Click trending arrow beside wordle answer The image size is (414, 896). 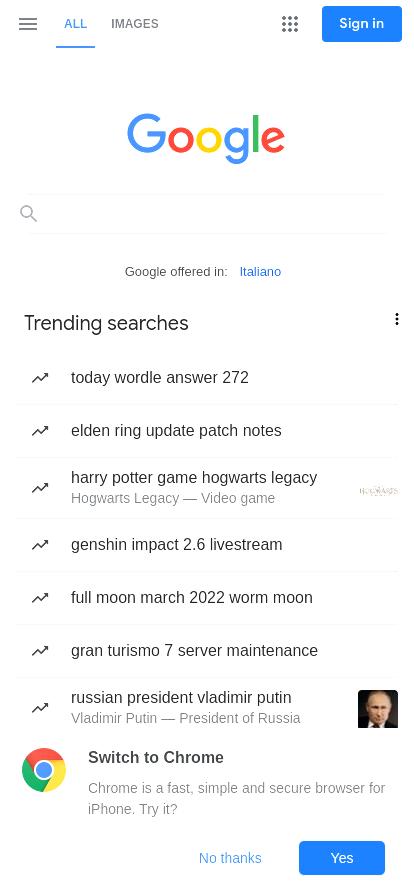pyautogui.click(x=40, y=378)
